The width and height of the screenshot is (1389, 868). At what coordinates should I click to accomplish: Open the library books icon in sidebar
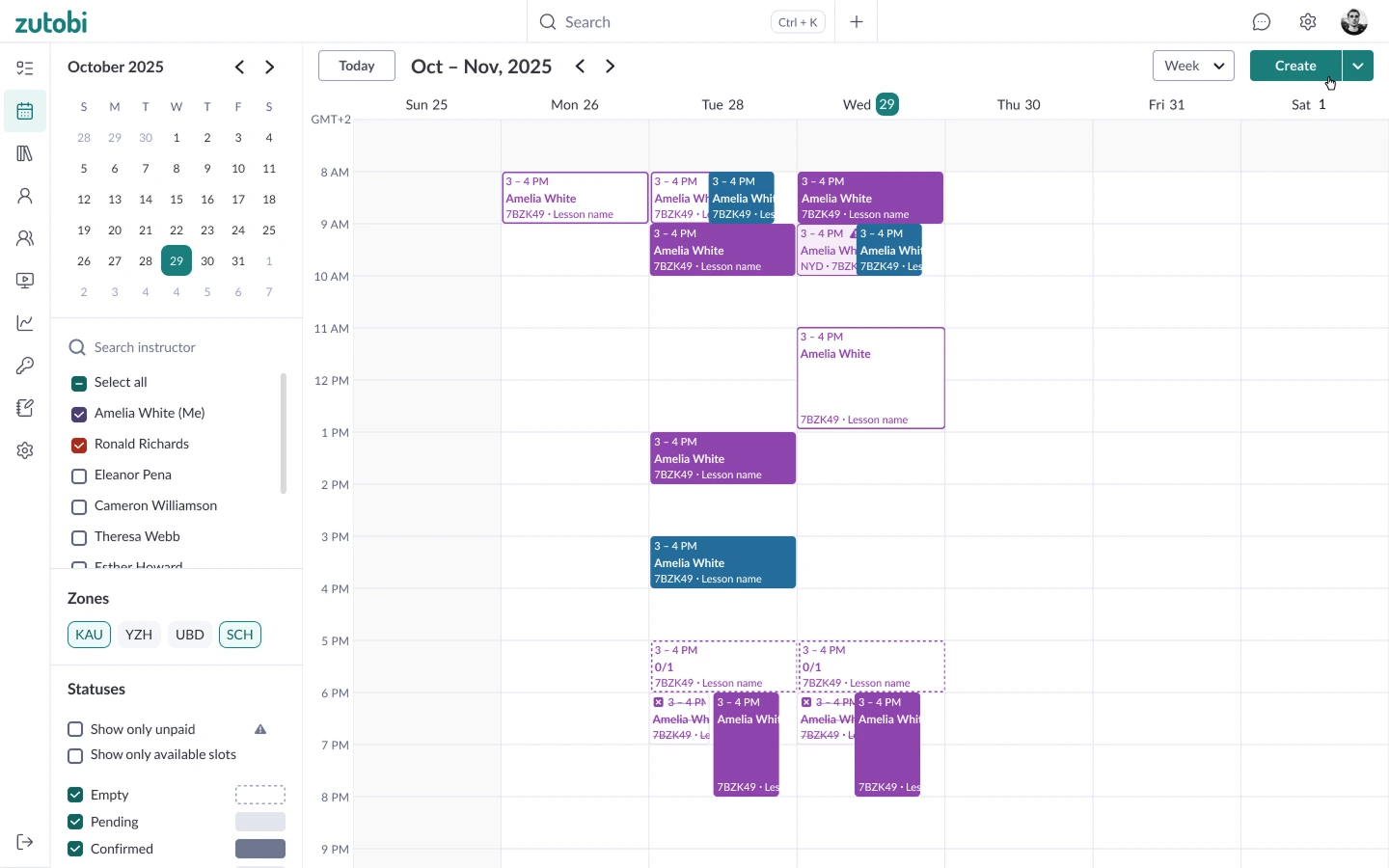pos(25,153)
